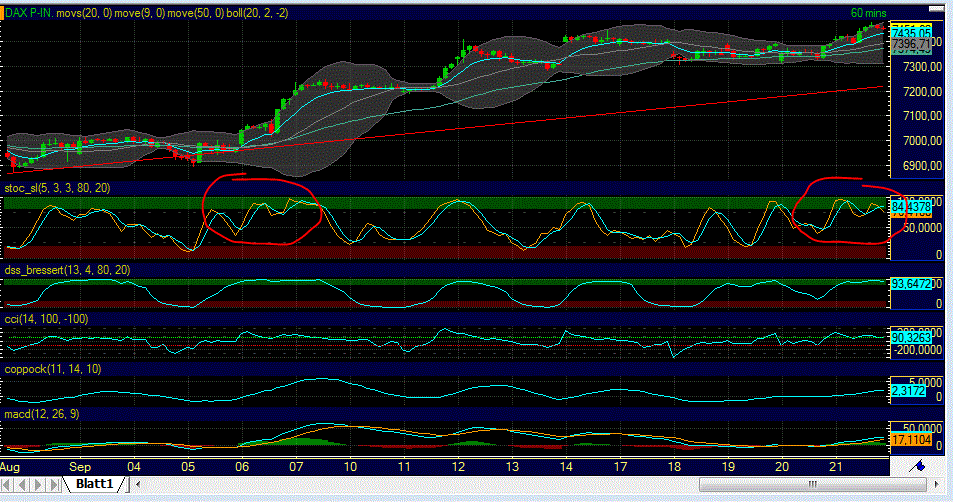953x502 pixels.
Task: Click the '12' date axis label
Action: [x=458, y=467]
